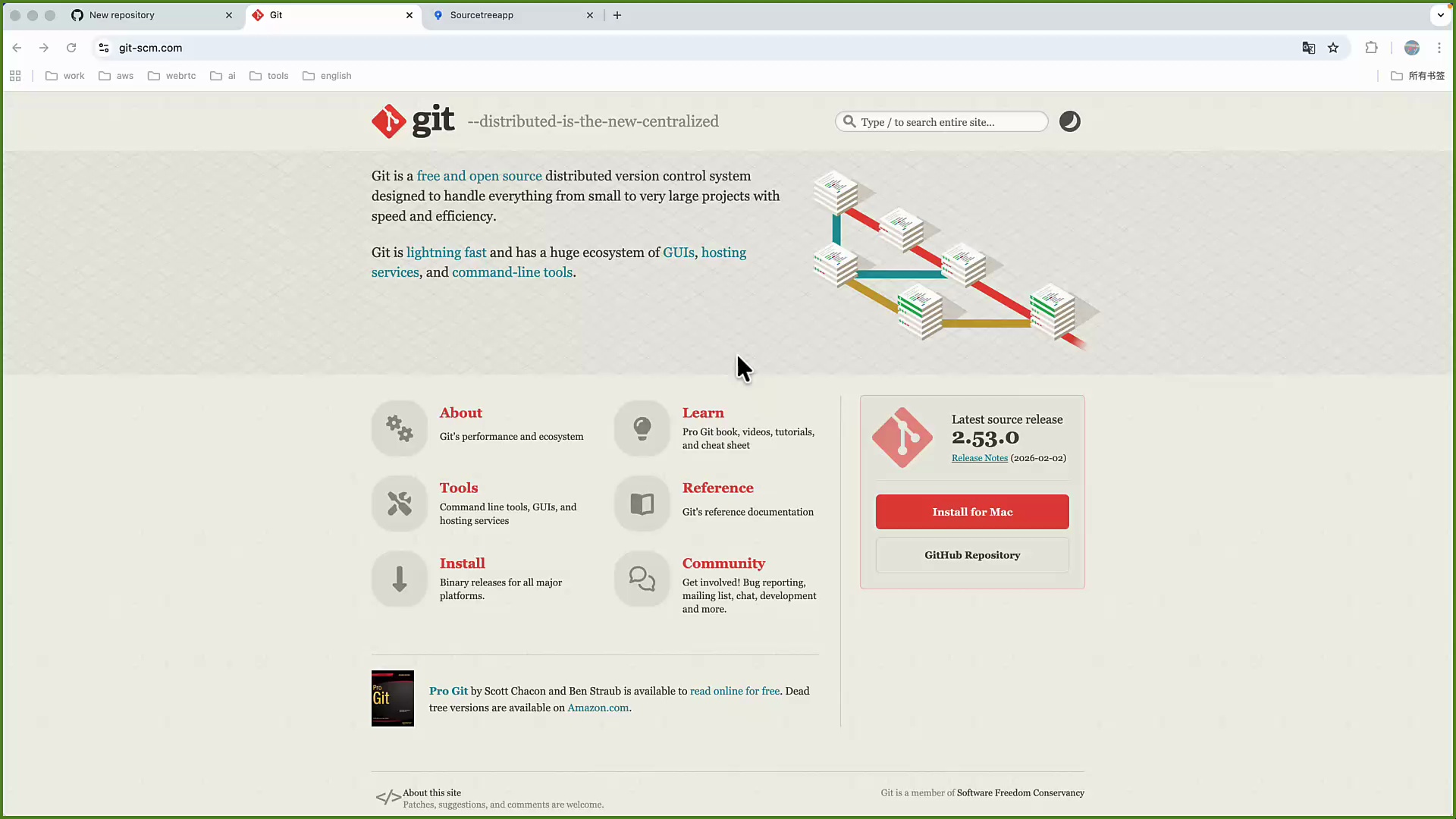Click the Pro Git book cover thumbnail

pos(393,698)
